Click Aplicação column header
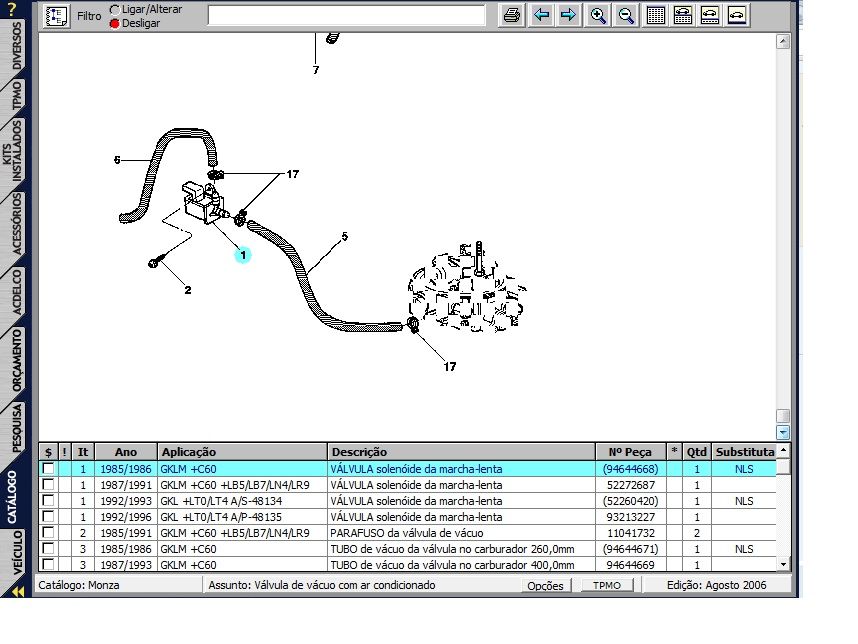858x644 pixels. [242, 452]
